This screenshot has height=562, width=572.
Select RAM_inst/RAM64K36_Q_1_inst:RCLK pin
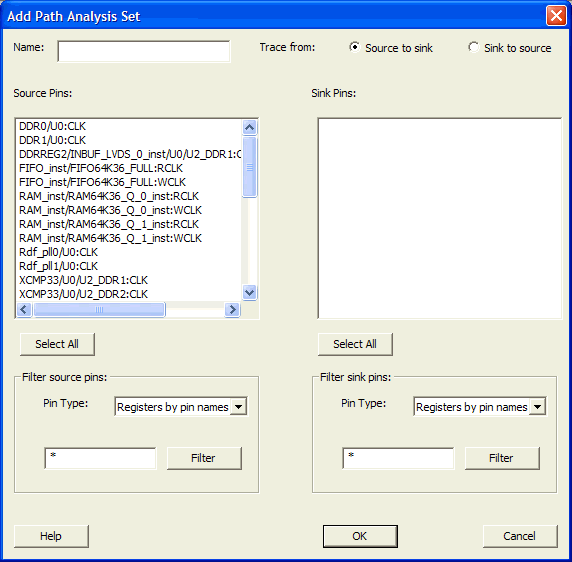pyautogui.click(x=109, y=224)
